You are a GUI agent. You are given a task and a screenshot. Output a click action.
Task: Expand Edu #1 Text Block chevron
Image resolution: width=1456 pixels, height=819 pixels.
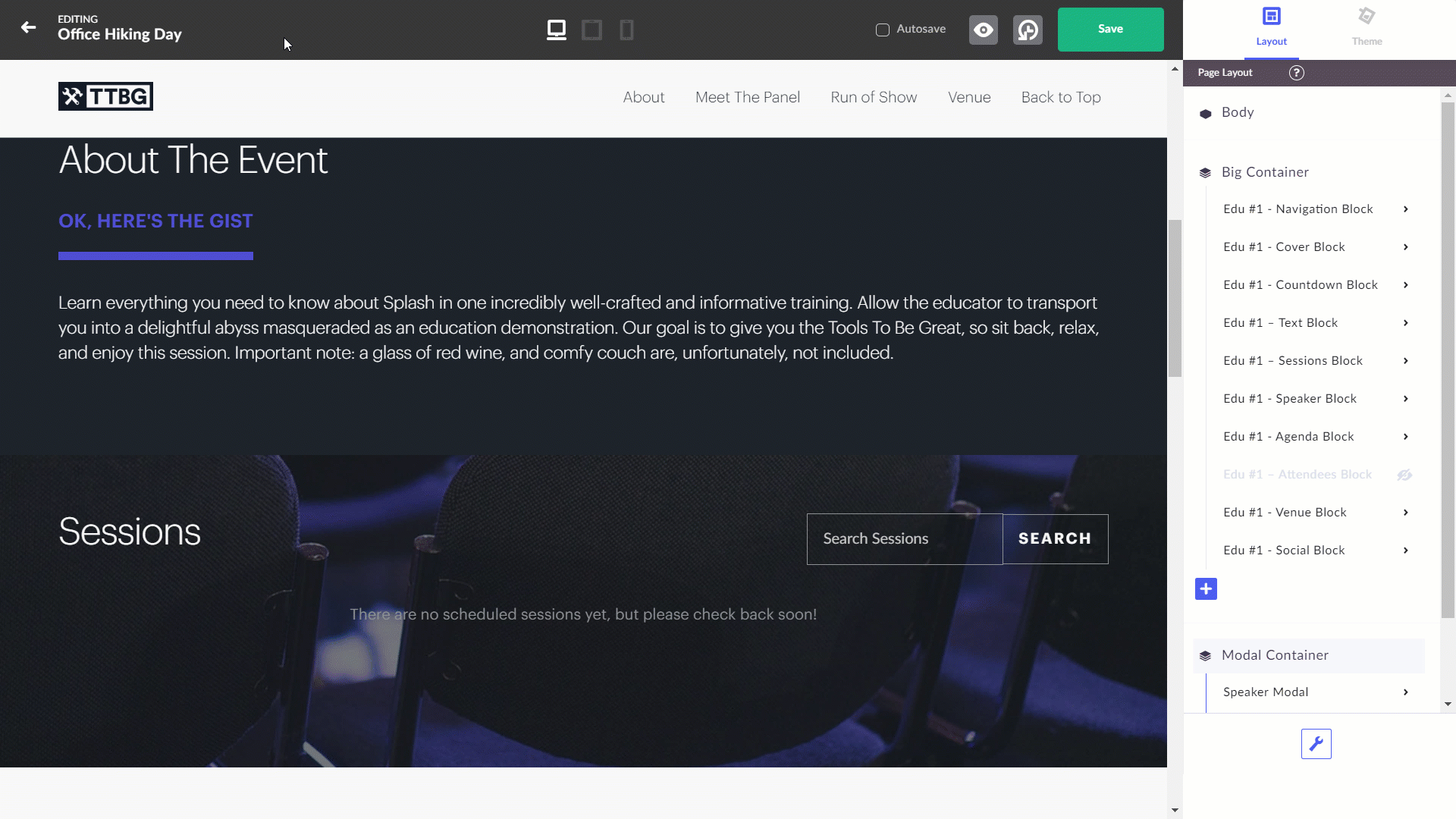pos(1405,323)
